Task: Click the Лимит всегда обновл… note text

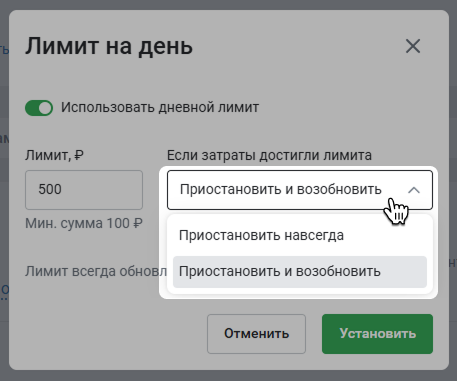Action: [x=96, y=272]
